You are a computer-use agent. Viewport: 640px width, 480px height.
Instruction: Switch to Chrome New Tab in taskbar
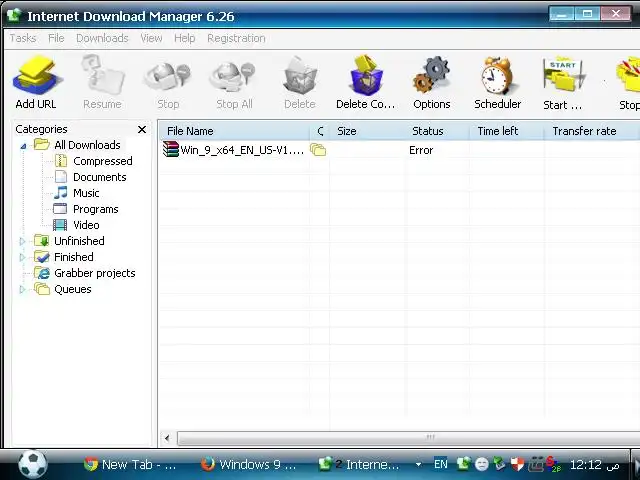pos(130,464)
